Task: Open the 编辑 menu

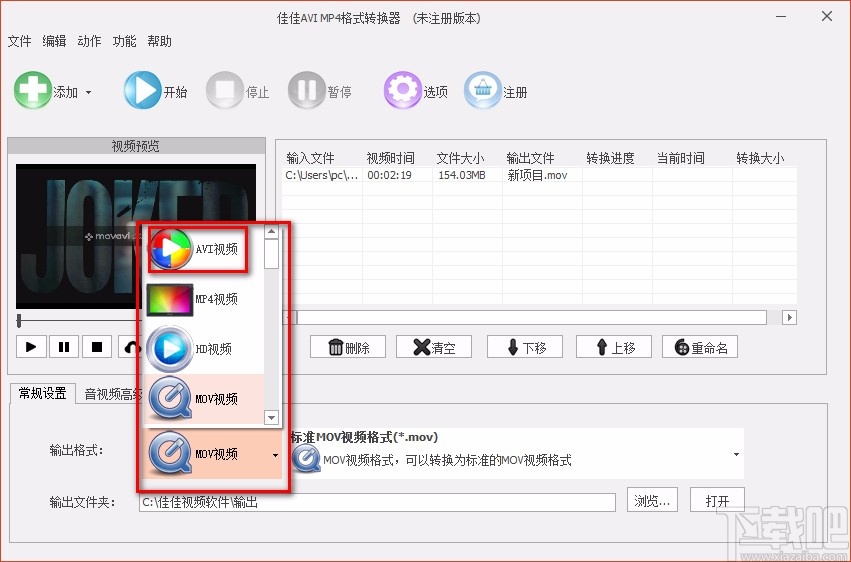Action: (54, 41)
